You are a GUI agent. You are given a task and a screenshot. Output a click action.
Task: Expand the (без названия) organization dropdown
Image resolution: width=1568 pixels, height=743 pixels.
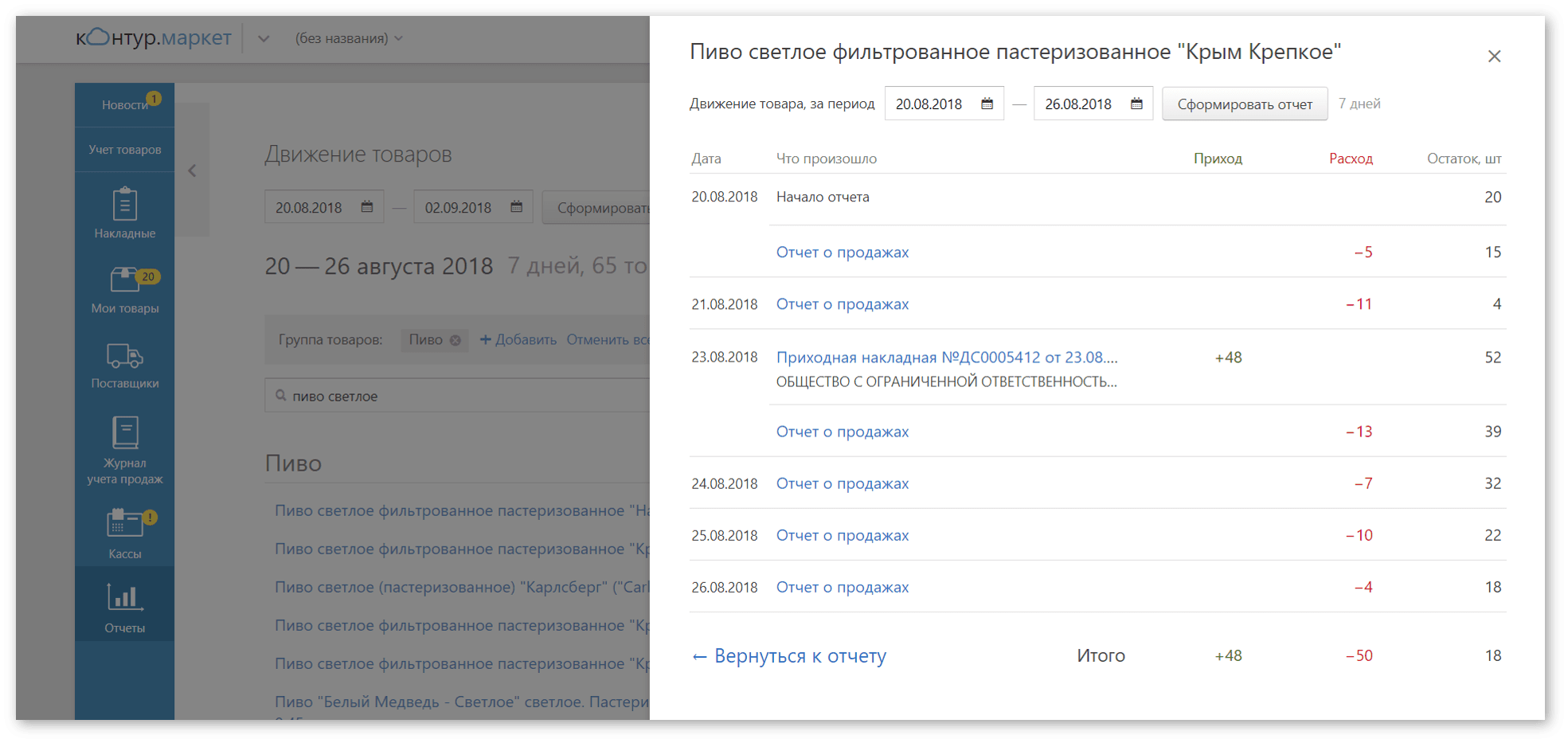pos(349,38)
